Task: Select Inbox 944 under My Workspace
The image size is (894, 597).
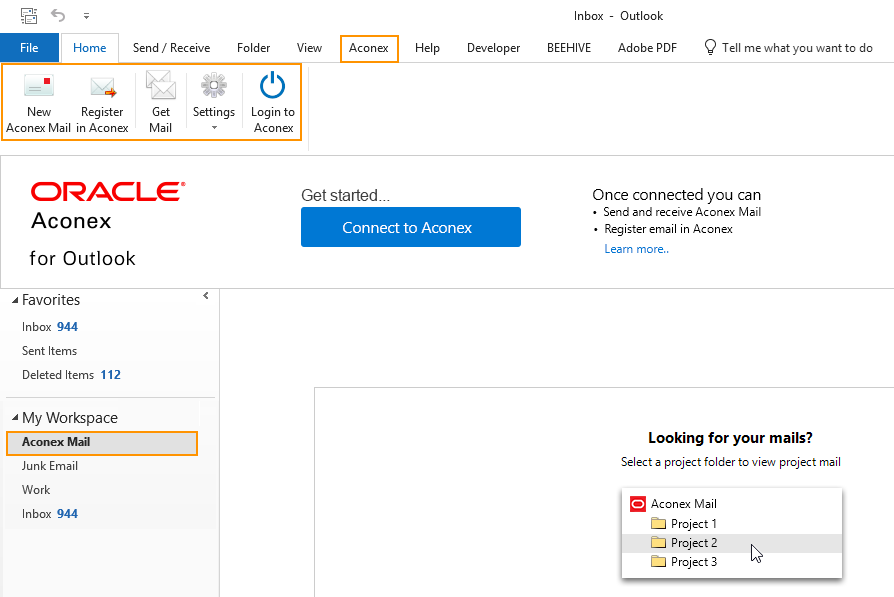Action: pyautogui.click(x=50, y=514)
